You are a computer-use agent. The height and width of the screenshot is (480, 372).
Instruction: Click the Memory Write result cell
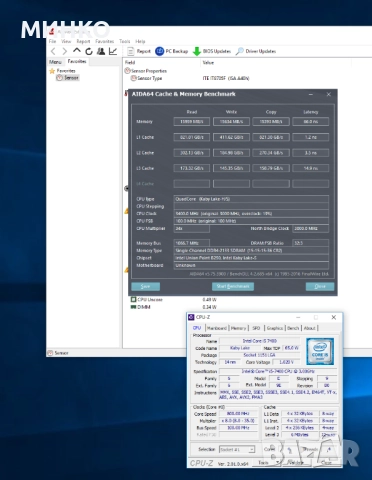(x=231, y=122)
